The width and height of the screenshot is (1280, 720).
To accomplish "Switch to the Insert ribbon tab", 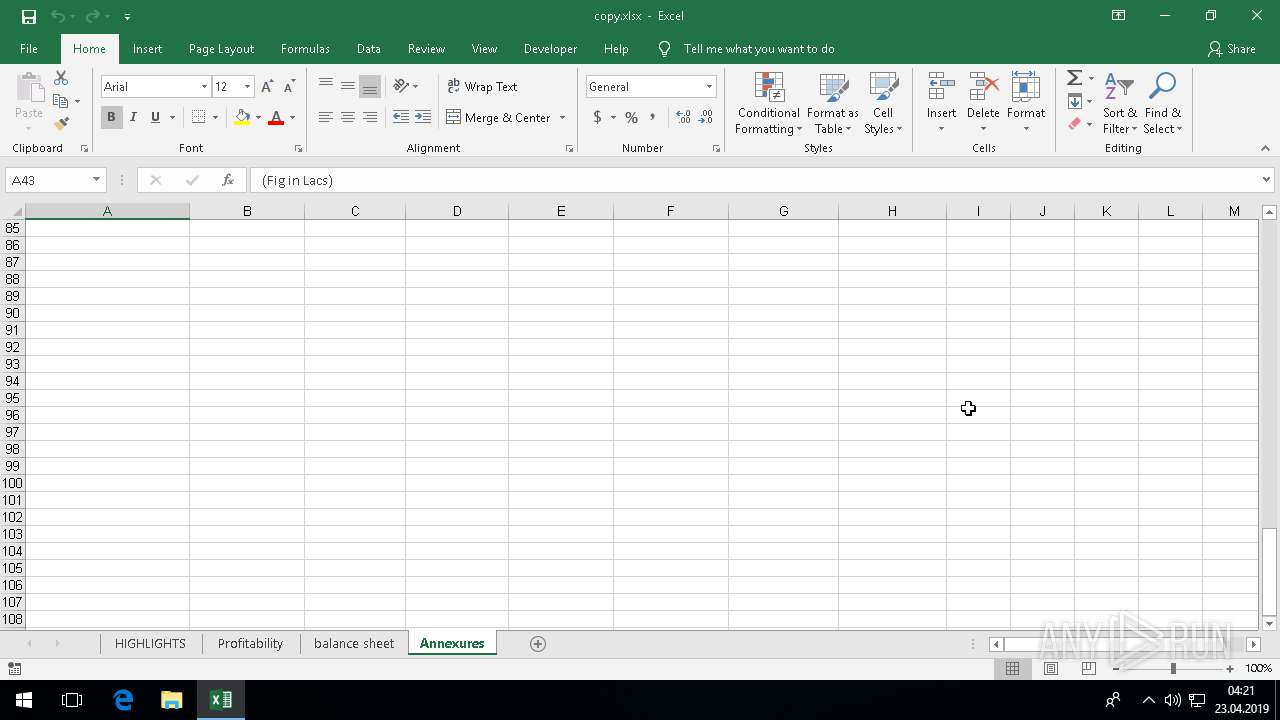I will click(x=147, y=49).
